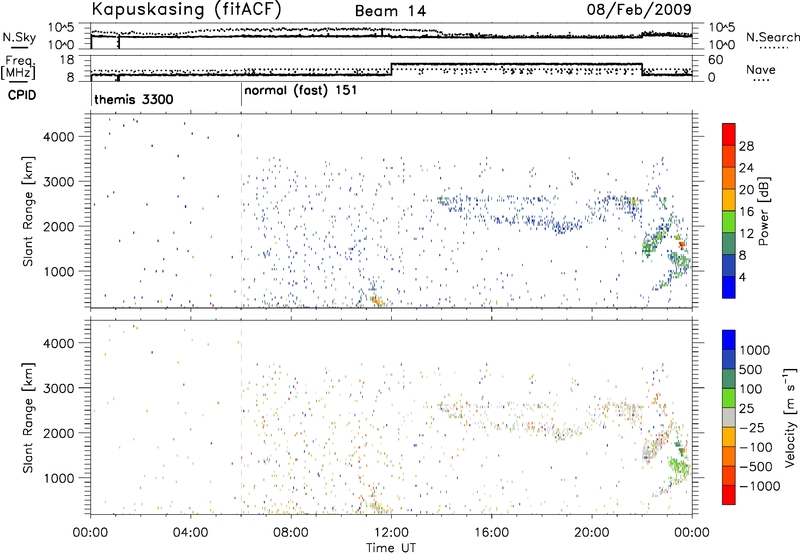
Task: Click the '04:00' time axis tick label
Action: [x=191, y=533]
